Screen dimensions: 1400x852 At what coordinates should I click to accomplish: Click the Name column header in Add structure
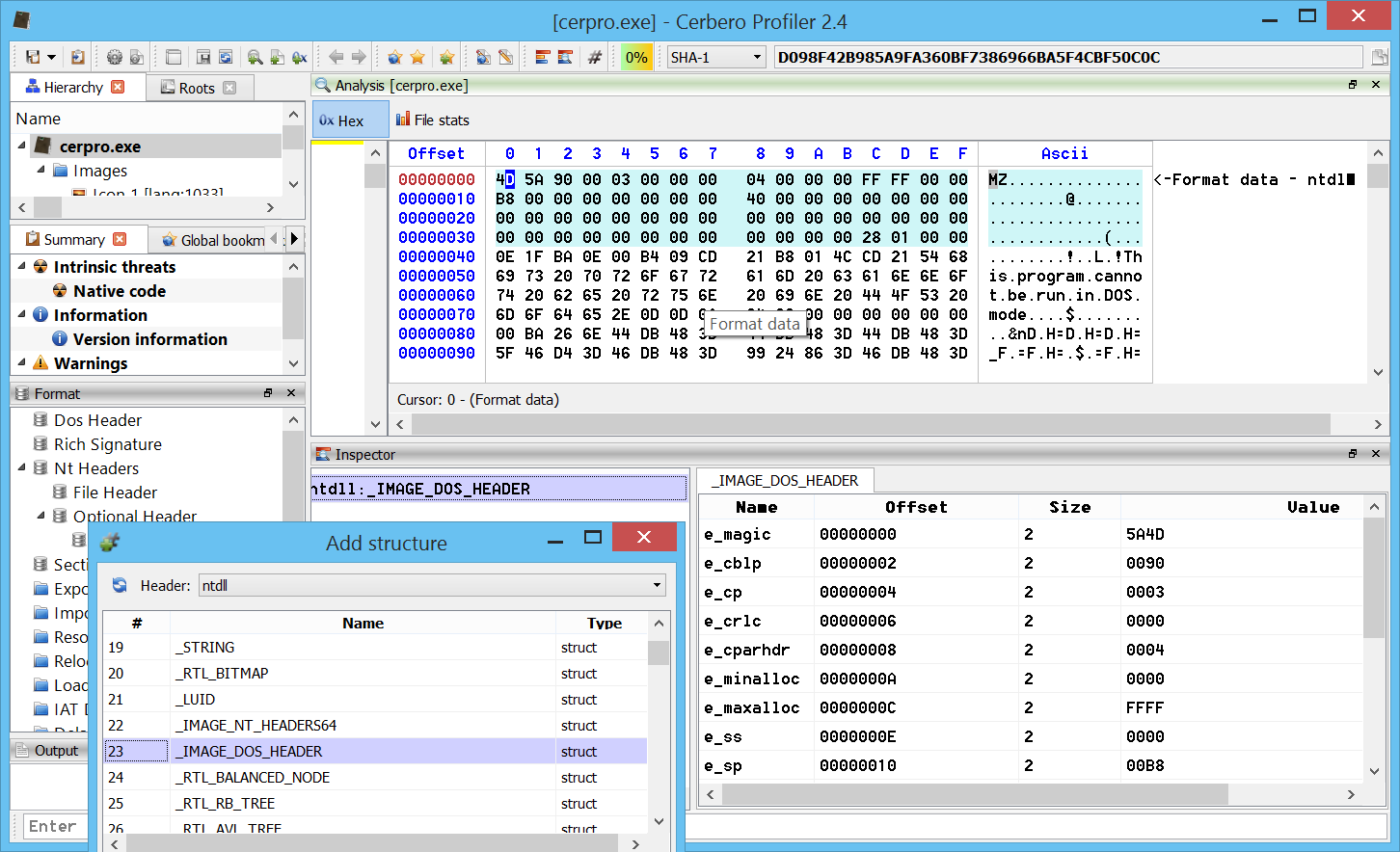click(363, 624)
